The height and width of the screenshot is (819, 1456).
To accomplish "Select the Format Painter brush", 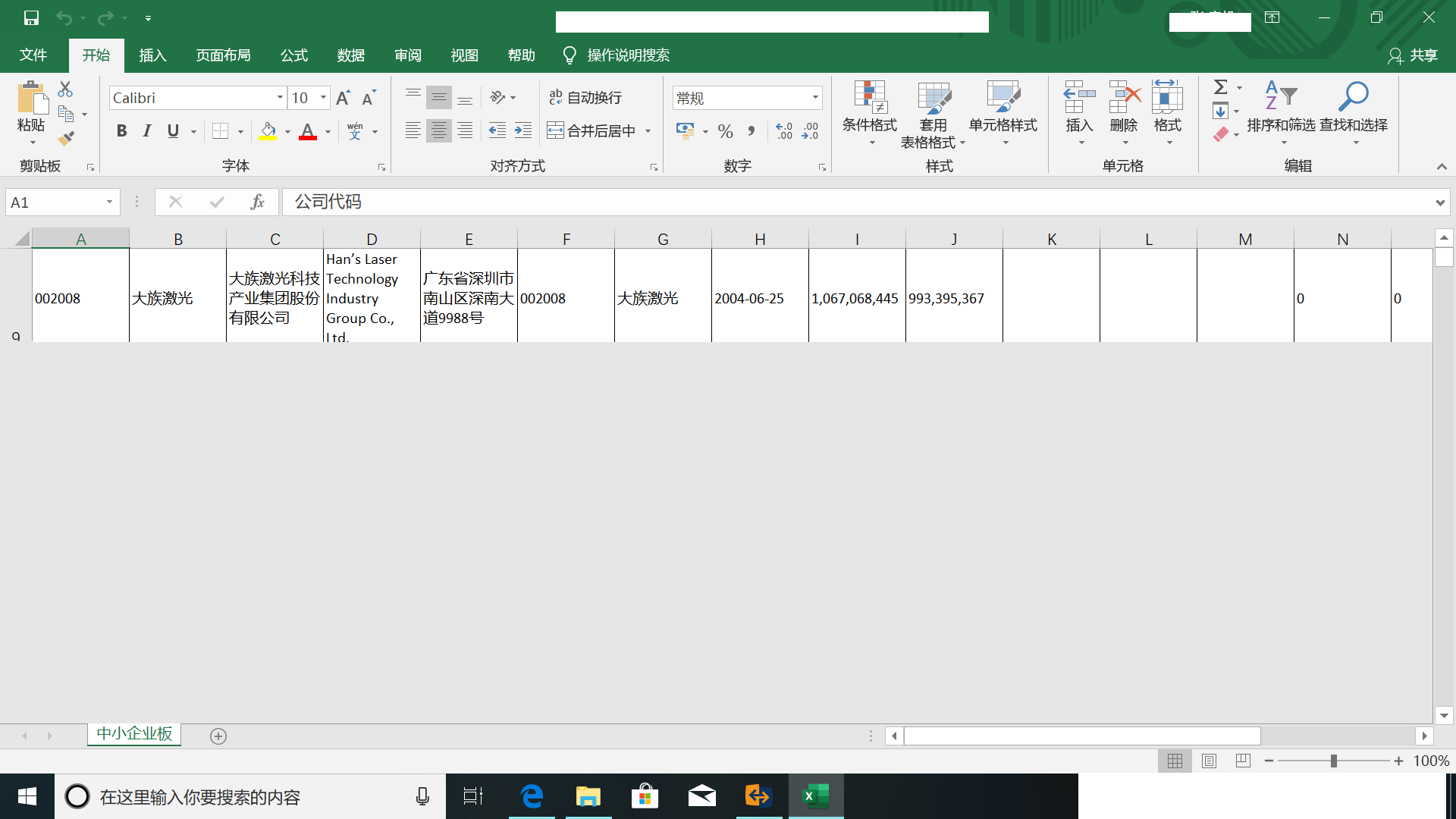I will pyautogui.click(x=66, y=138).
